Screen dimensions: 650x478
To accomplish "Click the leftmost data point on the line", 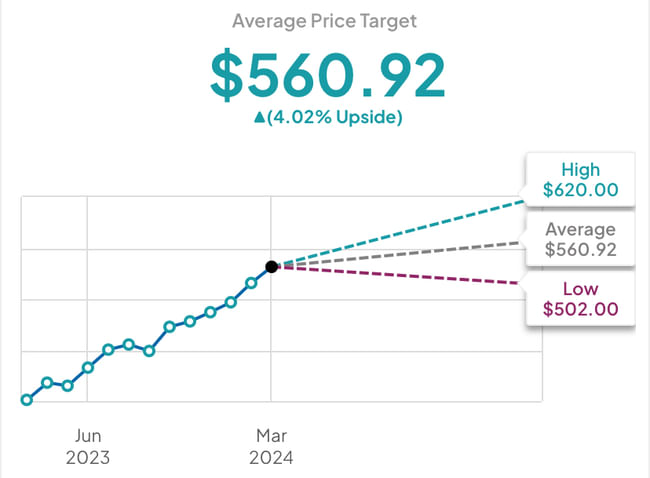I will (x=27, y=400).
